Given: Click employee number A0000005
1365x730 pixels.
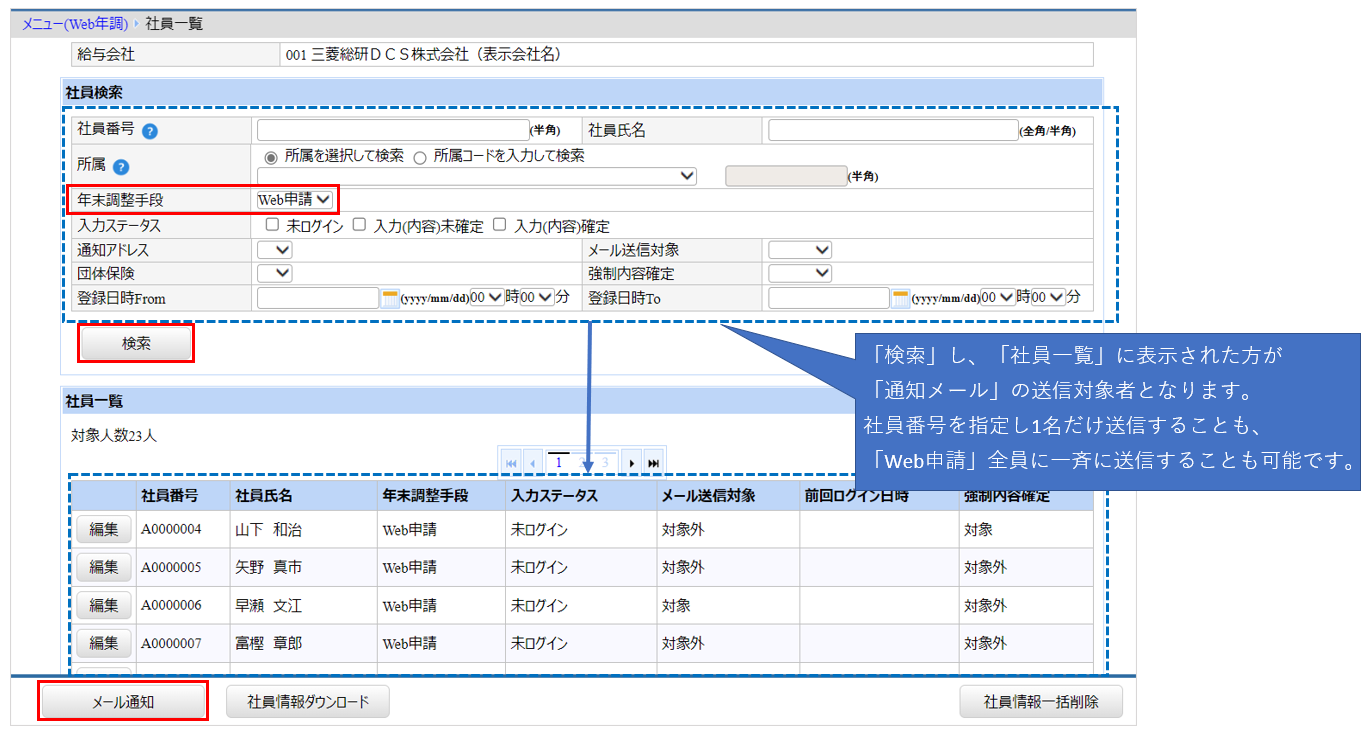Looking at the screenshot, I should [x=171, y=567].
